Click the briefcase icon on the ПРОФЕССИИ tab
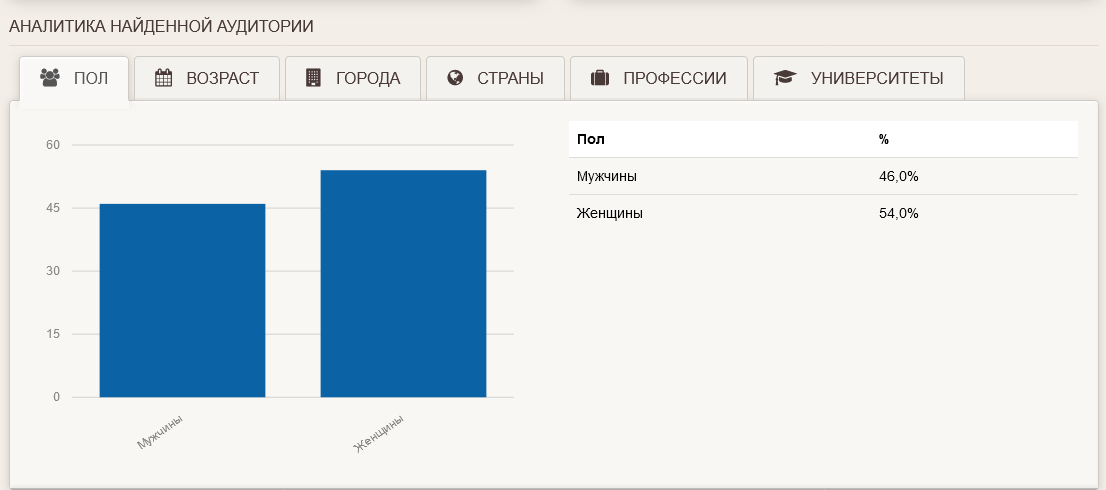Viewport: 1106px width, 490px height. [600, 78]
